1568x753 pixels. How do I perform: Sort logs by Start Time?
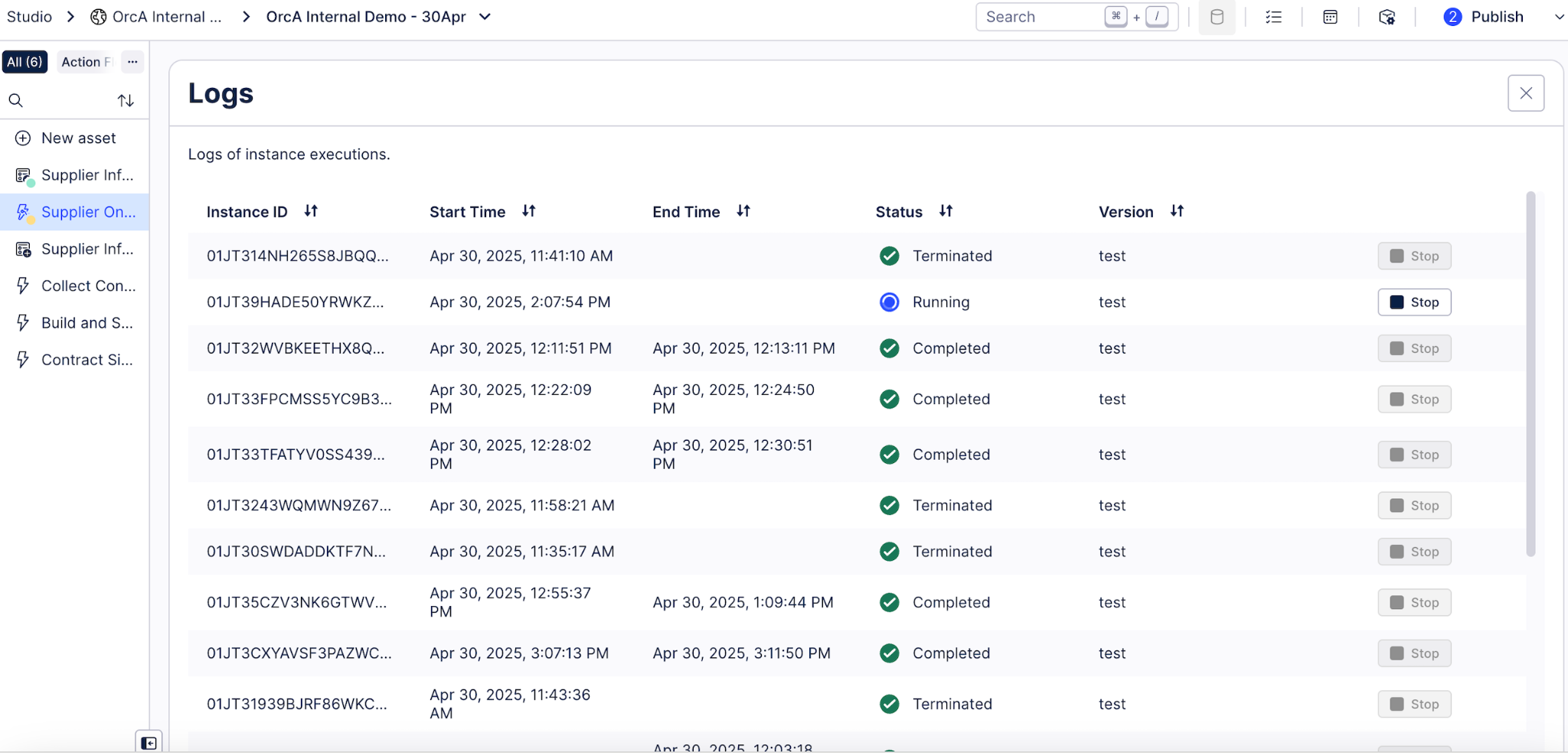click(528, 210)
